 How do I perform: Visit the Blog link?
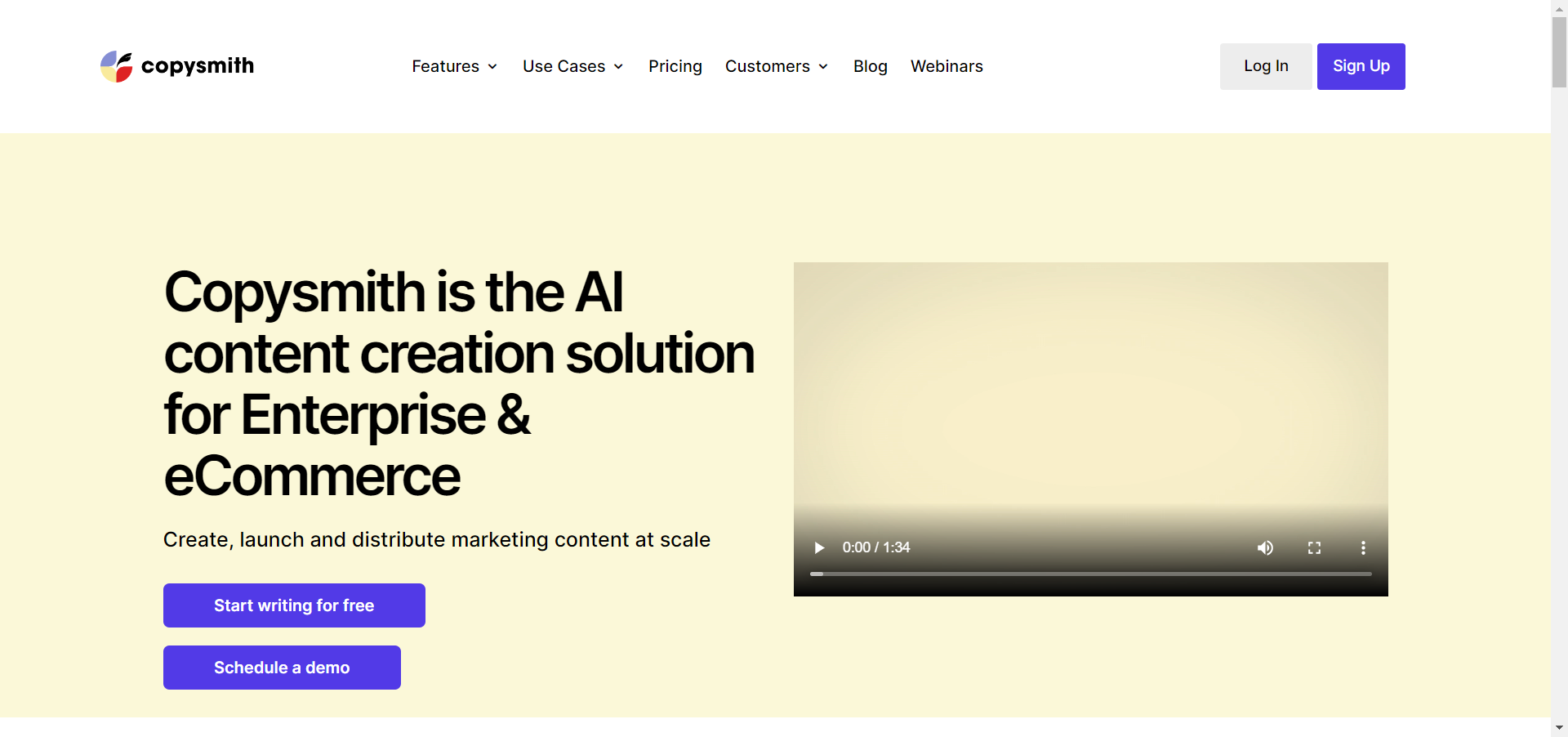pos(871,66)
